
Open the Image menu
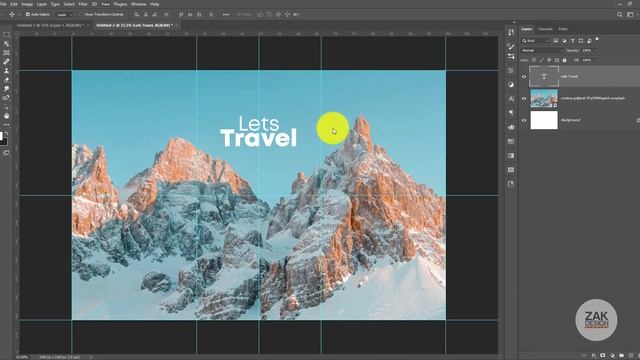(x=27, y=4)
